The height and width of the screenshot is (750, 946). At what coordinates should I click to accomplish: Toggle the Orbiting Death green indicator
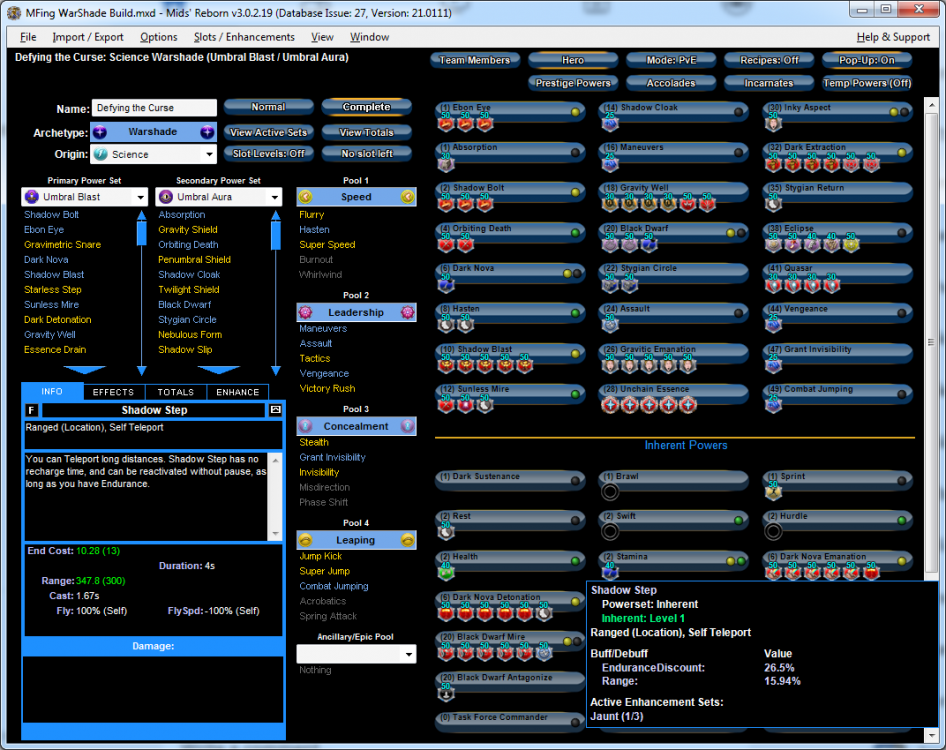pos(575,233)
